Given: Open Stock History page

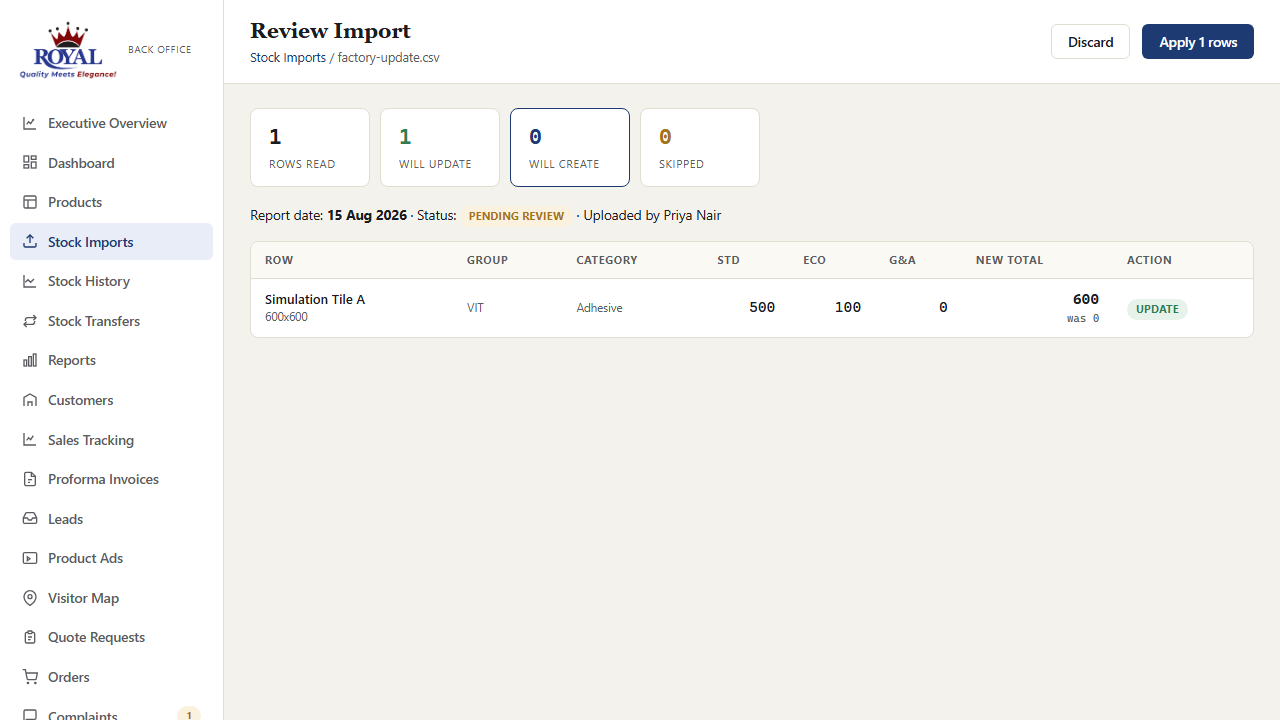Looking at the screenshot, I should point(111,281).
